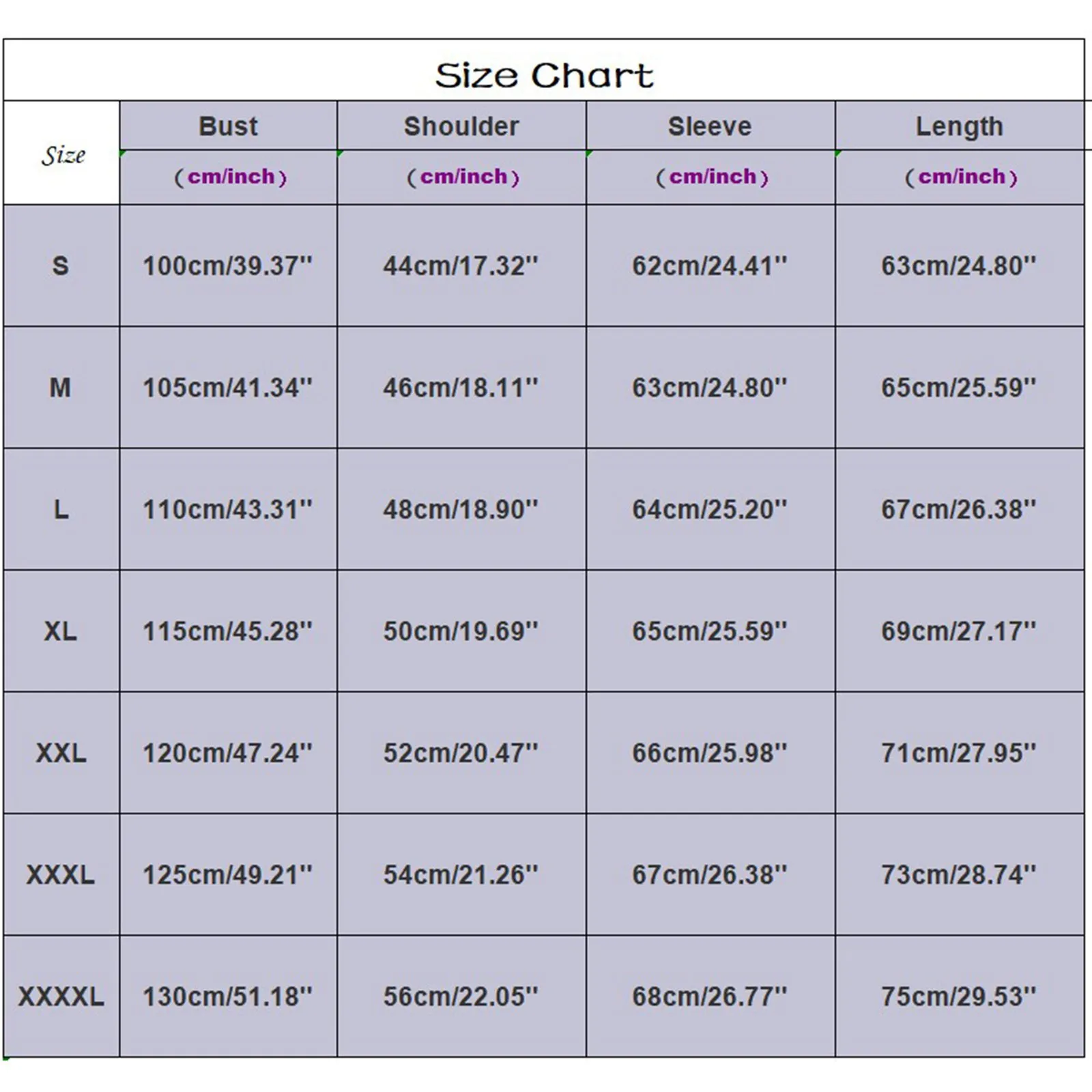This screenshot has width=1092, height=1092.
Task: Select the Length column header
Action: 960,126
